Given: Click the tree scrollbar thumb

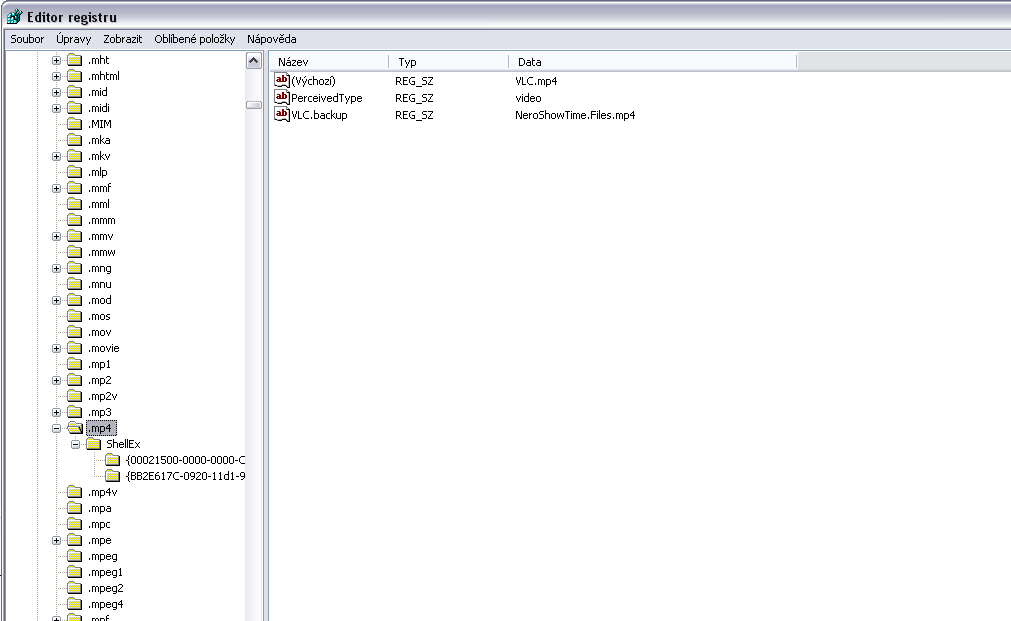Looking at the screenshot, I should tap(253, 105).
